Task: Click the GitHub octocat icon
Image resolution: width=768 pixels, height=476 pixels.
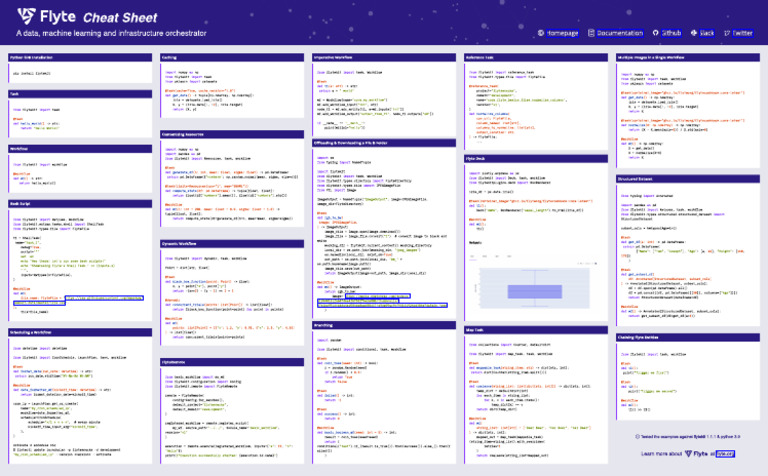Action: (x=655, y=33)
